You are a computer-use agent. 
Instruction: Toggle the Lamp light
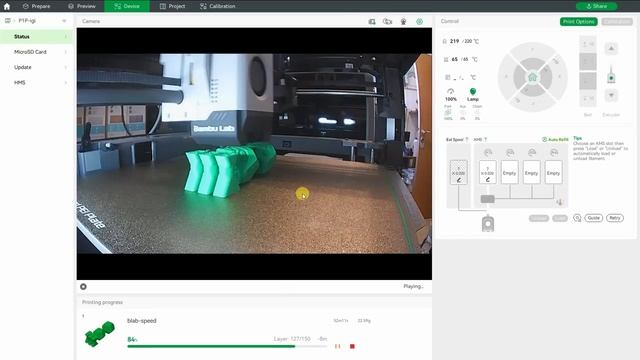point(473,95)
